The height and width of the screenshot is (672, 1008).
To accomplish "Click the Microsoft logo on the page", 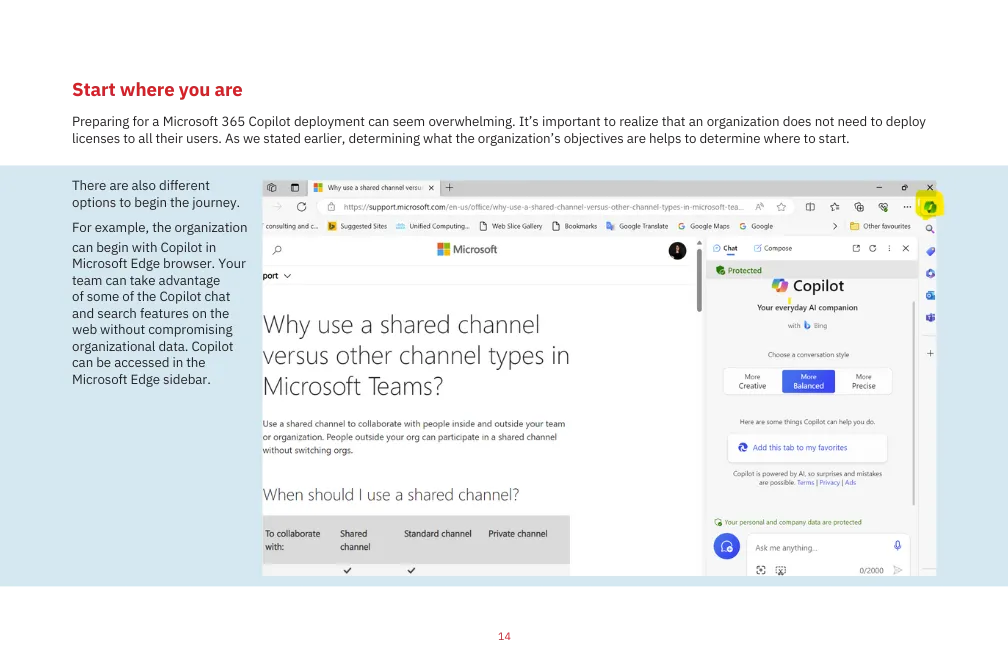I will point(467,250).
